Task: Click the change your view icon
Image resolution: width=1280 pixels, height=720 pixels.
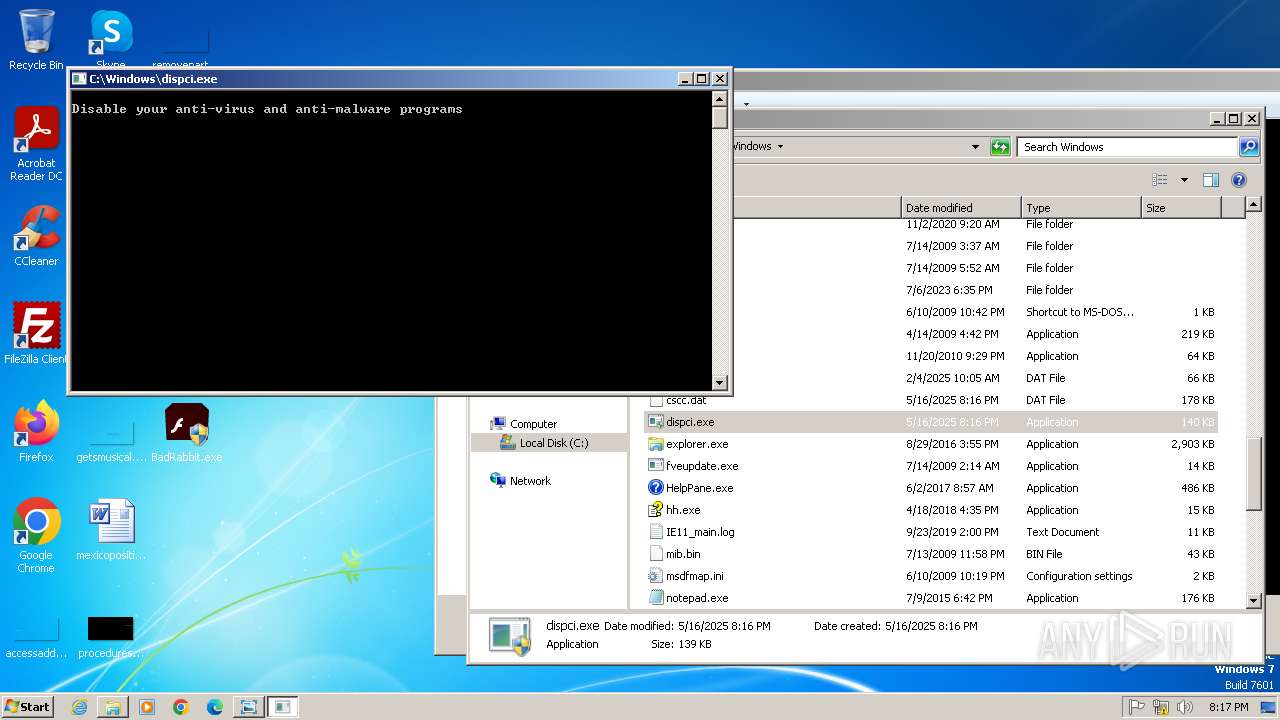Action: 1160,180
